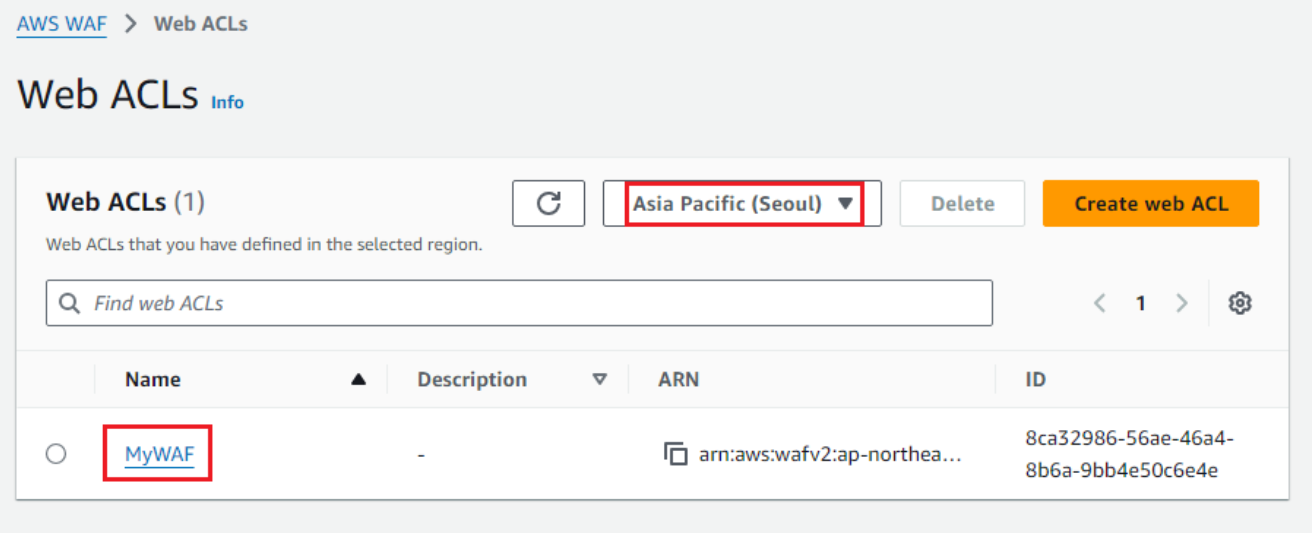This screenshot has height=533, width=1312.
Task: Click the Name column header
Action: click(153, 380)
